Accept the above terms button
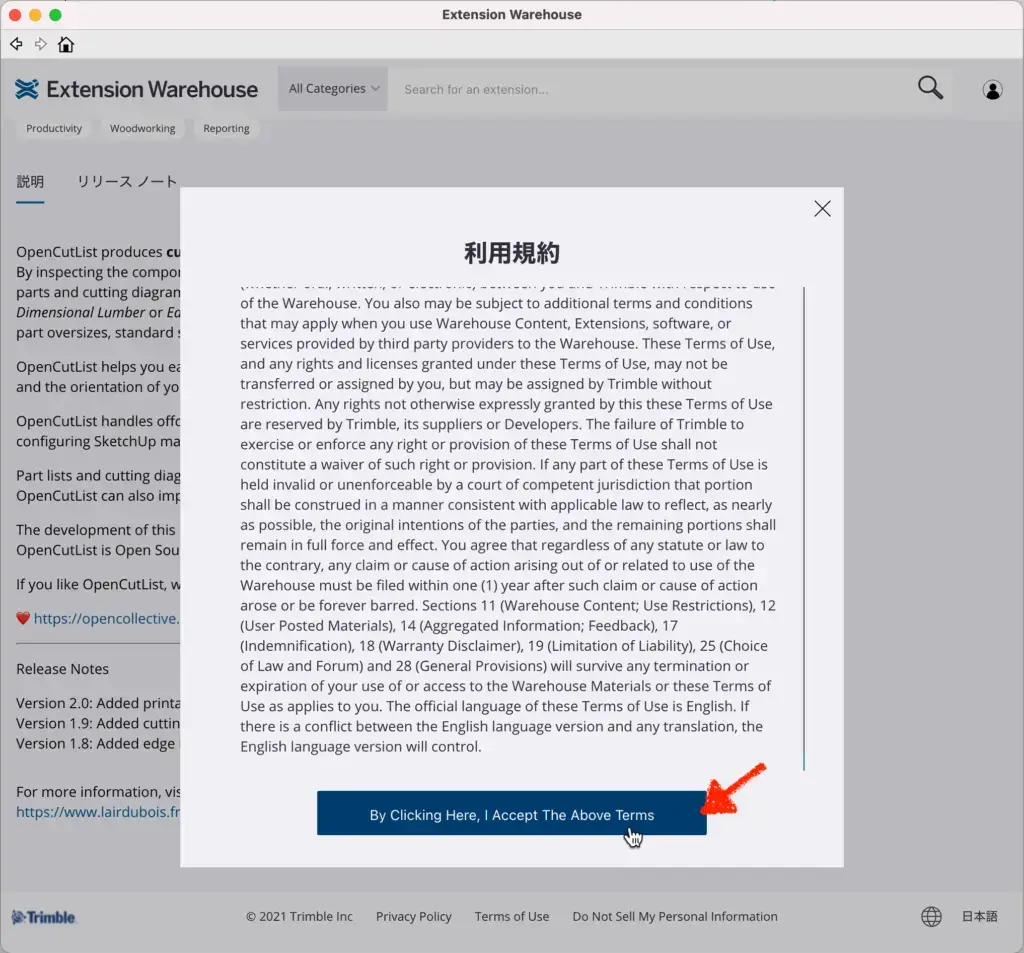 tap(511, 813)
